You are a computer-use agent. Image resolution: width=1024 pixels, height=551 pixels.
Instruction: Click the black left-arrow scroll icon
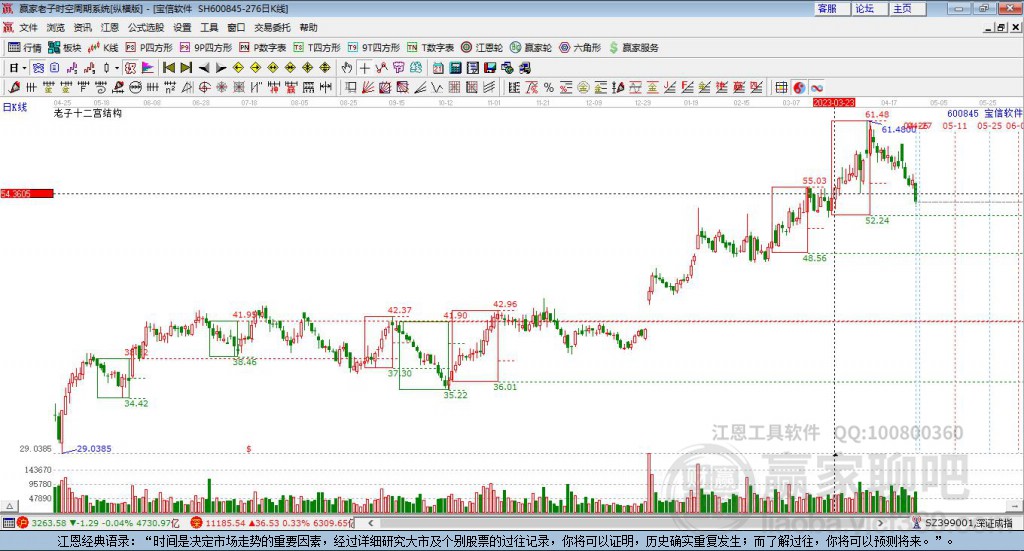pyautogui.click(x=204, y=68)
